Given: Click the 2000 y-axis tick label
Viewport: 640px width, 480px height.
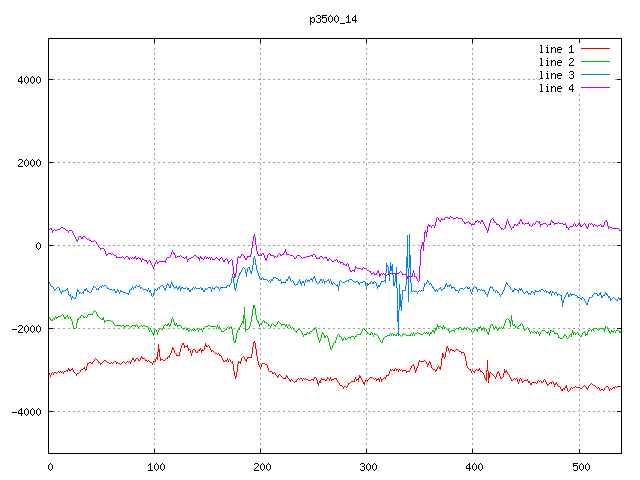Looking at the screenshot, I should click(x=27, y=163).
